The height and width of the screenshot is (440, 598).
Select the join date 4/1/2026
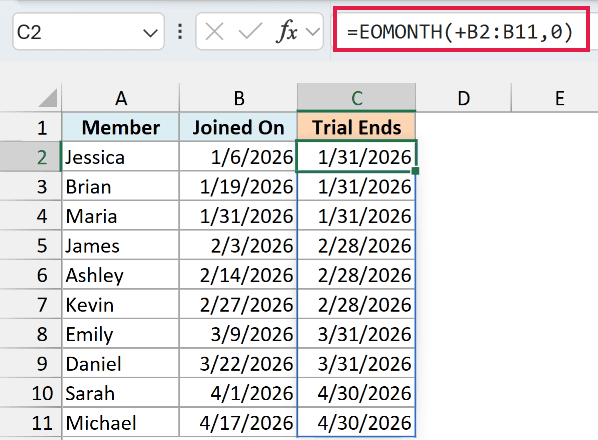238,393
